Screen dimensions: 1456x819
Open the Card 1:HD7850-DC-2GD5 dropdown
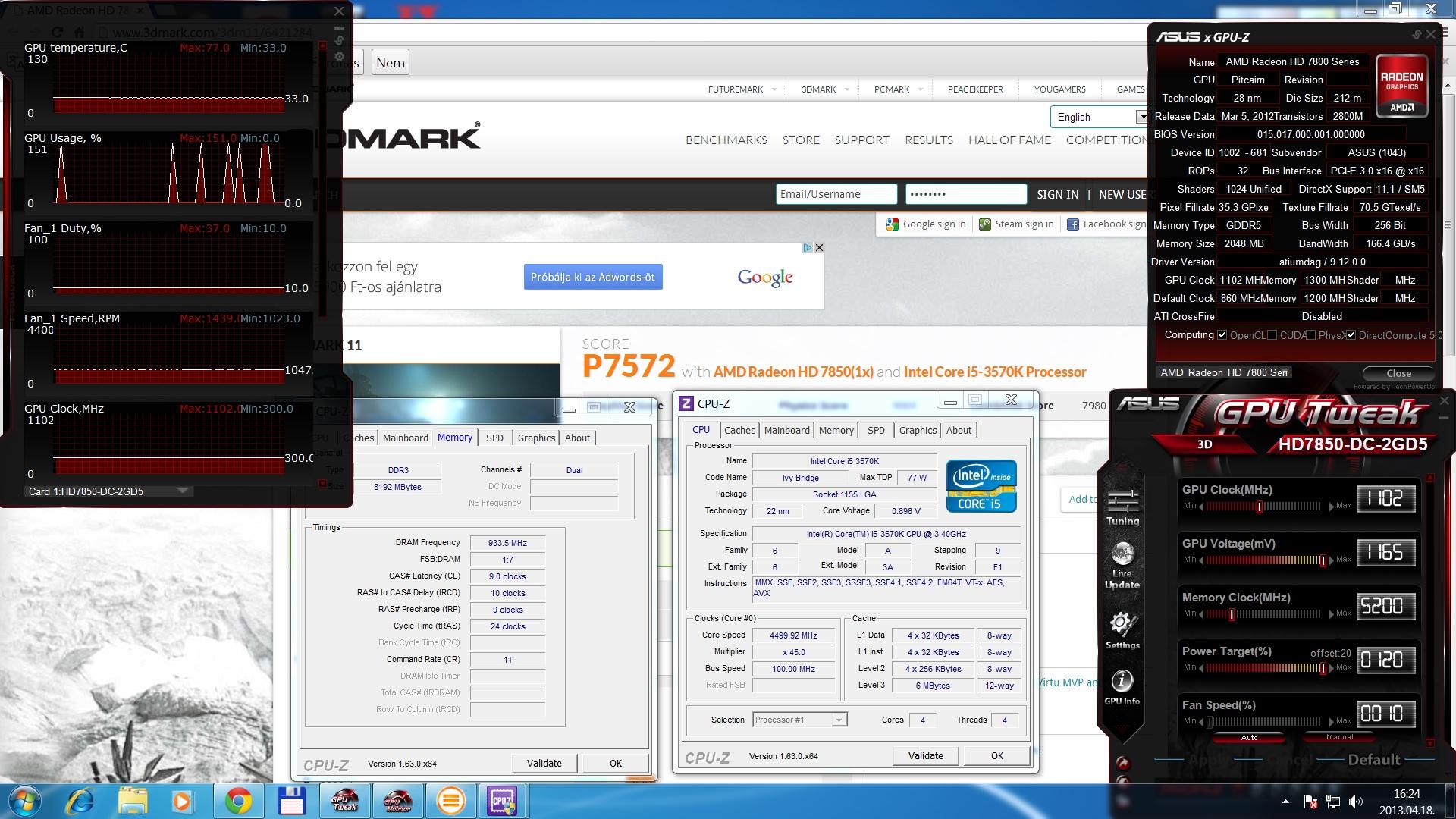click(x=108, y=491)
